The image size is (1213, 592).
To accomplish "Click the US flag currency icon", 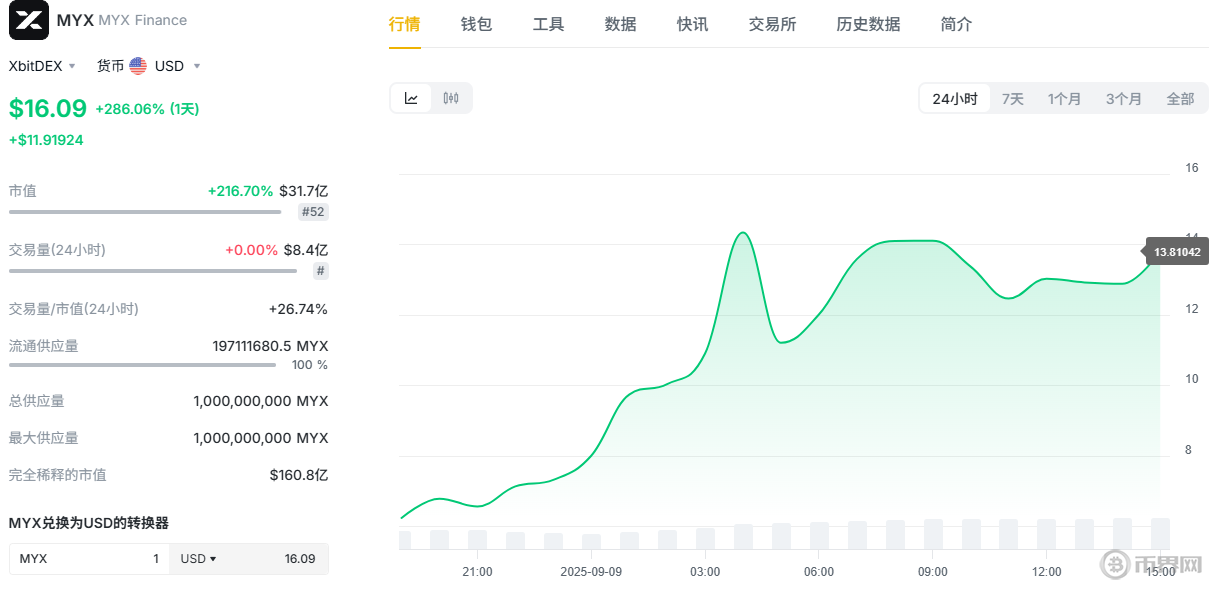I will click(138, 66).
